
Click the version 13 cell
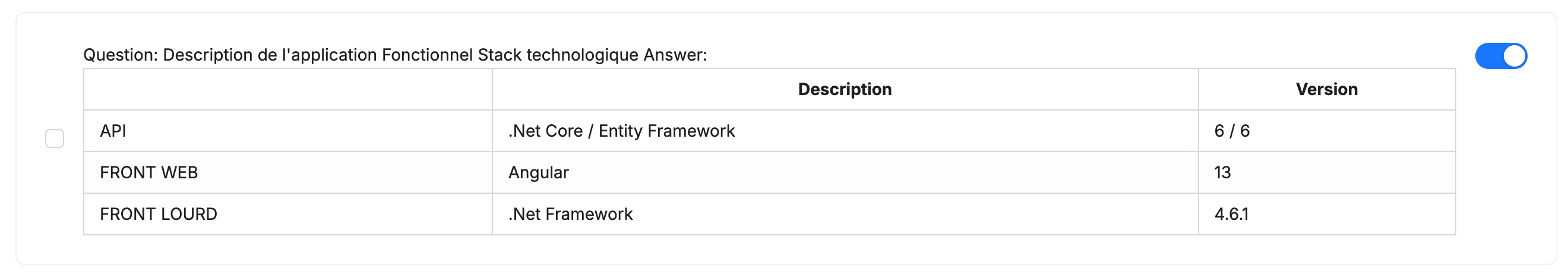click(1327, 173)
